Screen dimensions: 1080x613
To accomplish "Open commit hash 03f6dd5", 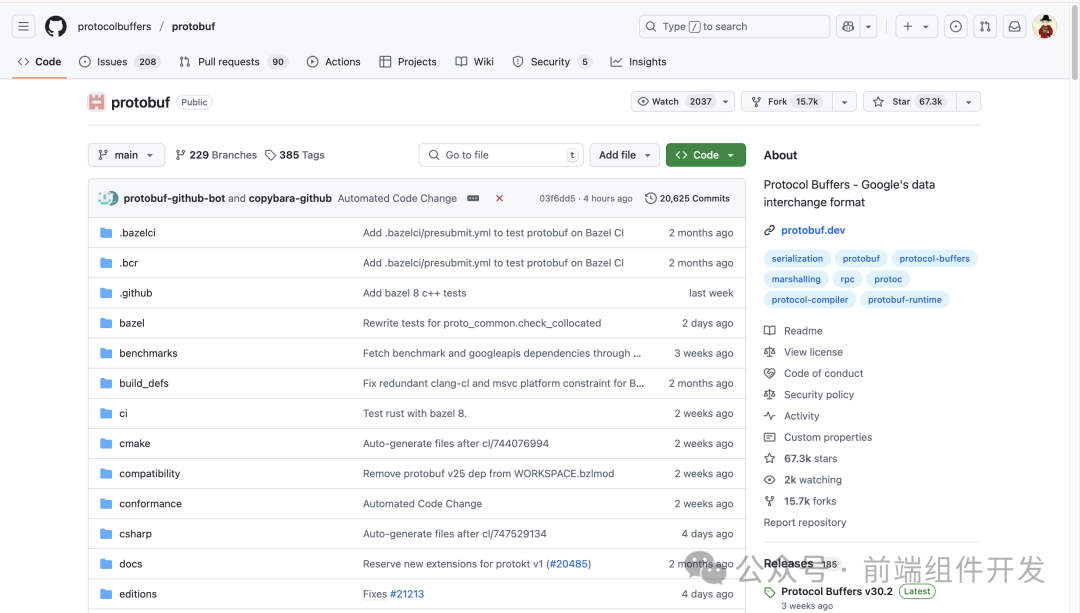I will [557, 198].
